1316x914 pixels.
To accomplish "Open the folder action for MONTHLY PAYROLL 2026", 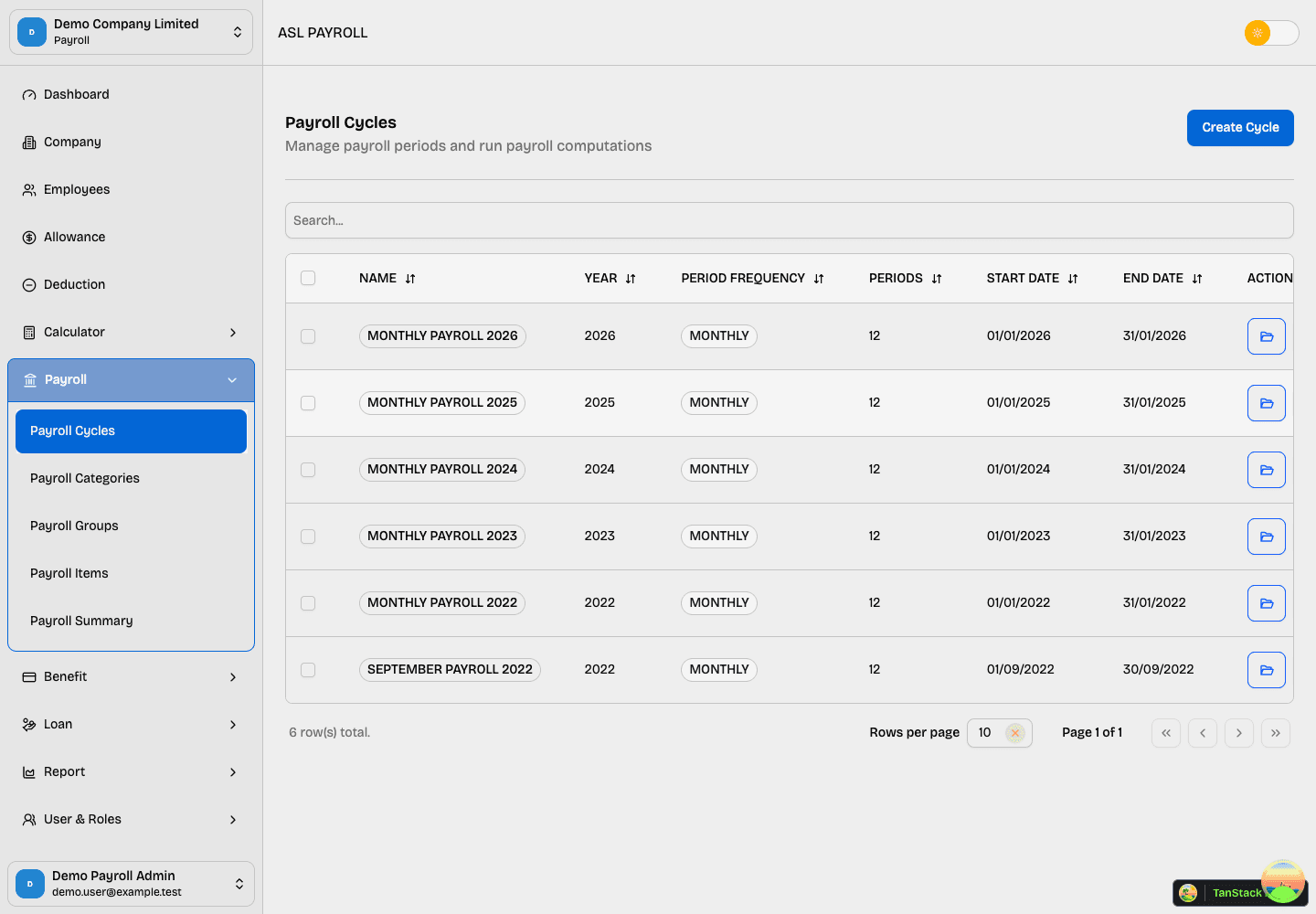I will click(x=1266, y=335).
